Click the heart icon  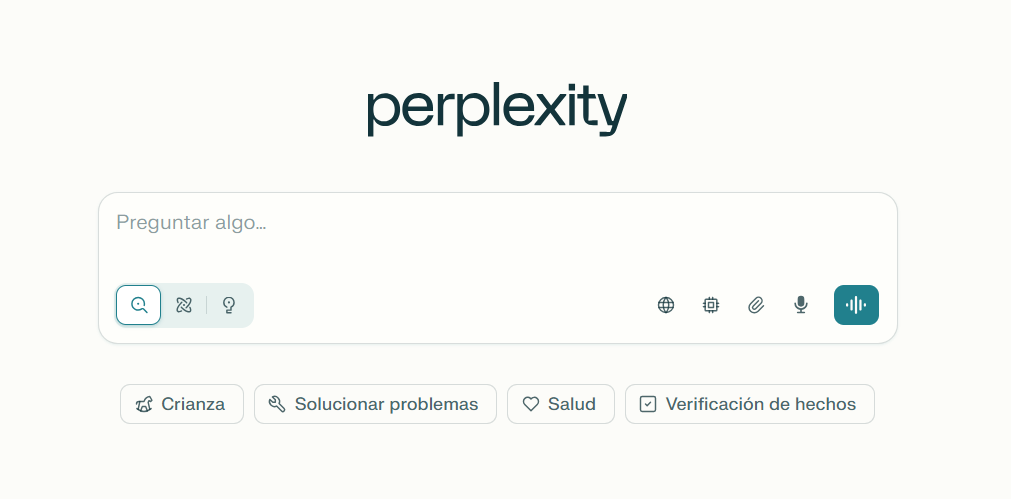pyautogui.click(x=531, y=404)
